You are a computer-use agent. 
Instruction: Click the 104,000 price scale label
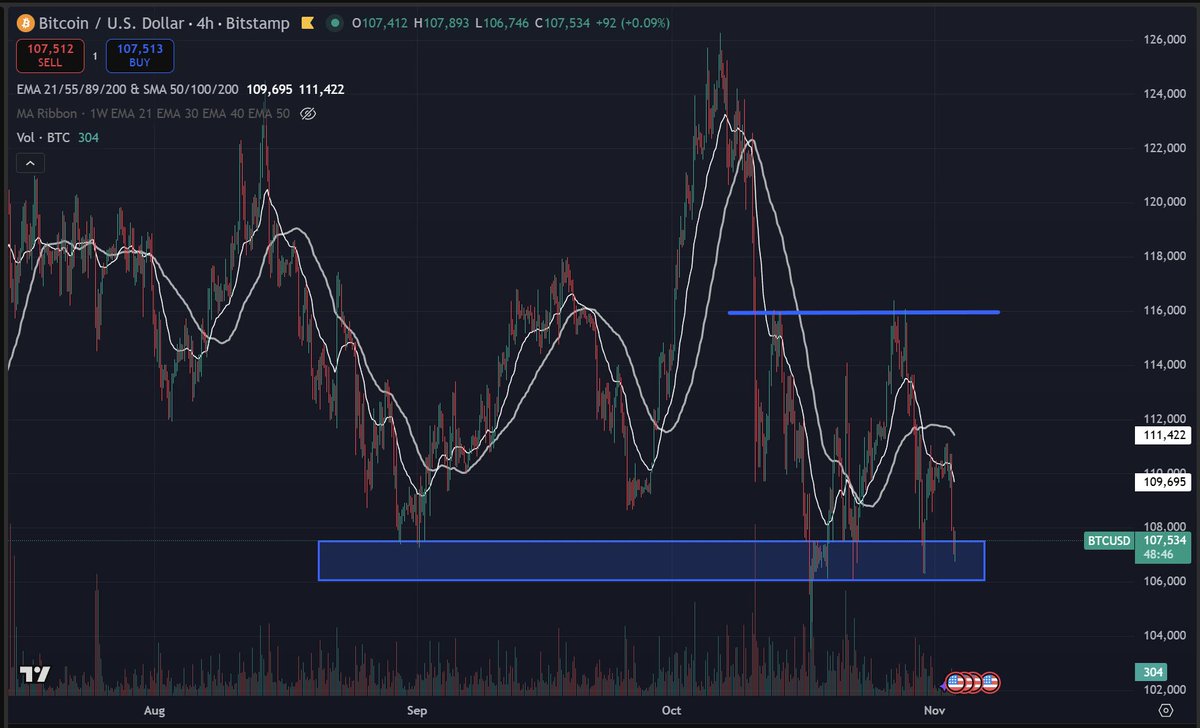tap(1164, 636)
